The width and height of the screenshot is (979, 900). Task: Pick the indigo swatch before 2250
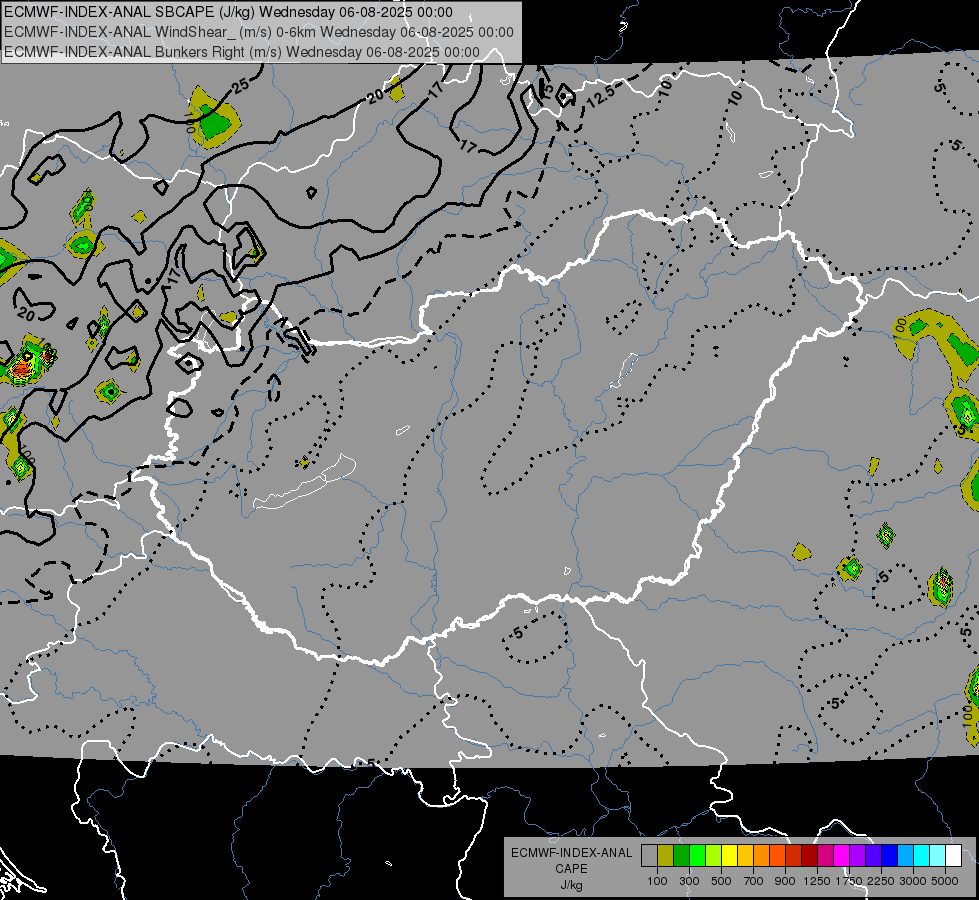pos(873,856)
